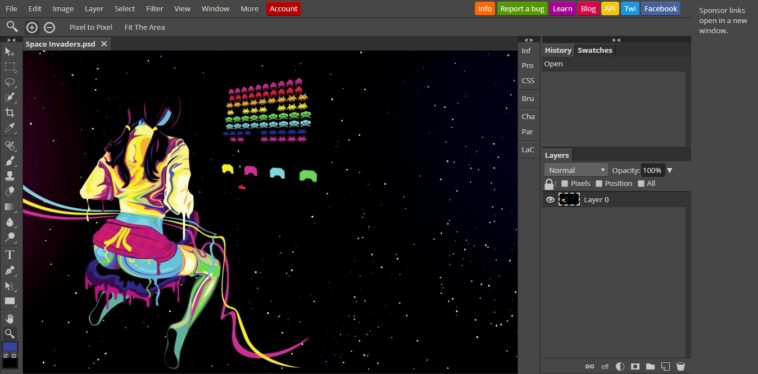The width and height of the screenshot is (758, 374).
Task: Select the Spot Healing Brush tool
Action: [x=10, y=145]
